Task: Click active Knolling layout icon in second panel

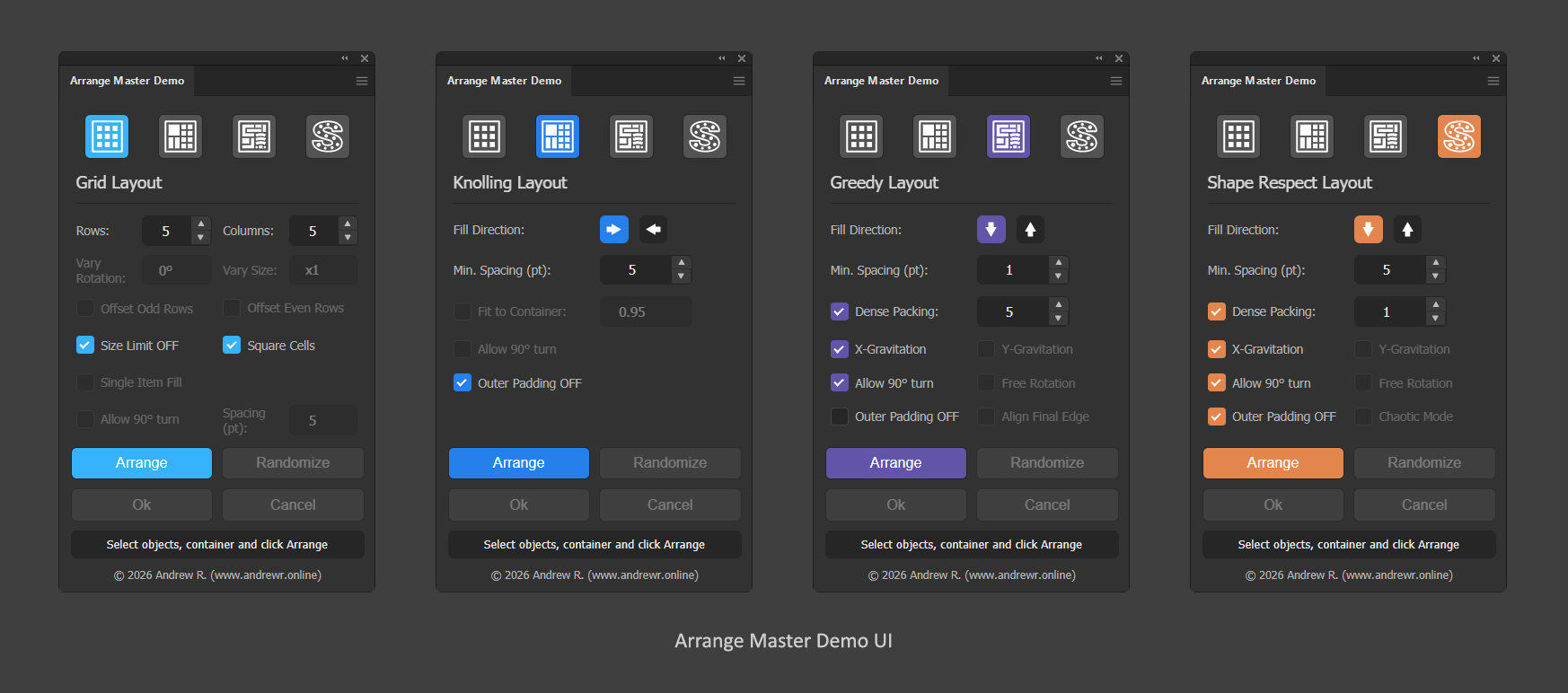Action: coord(558,136)
